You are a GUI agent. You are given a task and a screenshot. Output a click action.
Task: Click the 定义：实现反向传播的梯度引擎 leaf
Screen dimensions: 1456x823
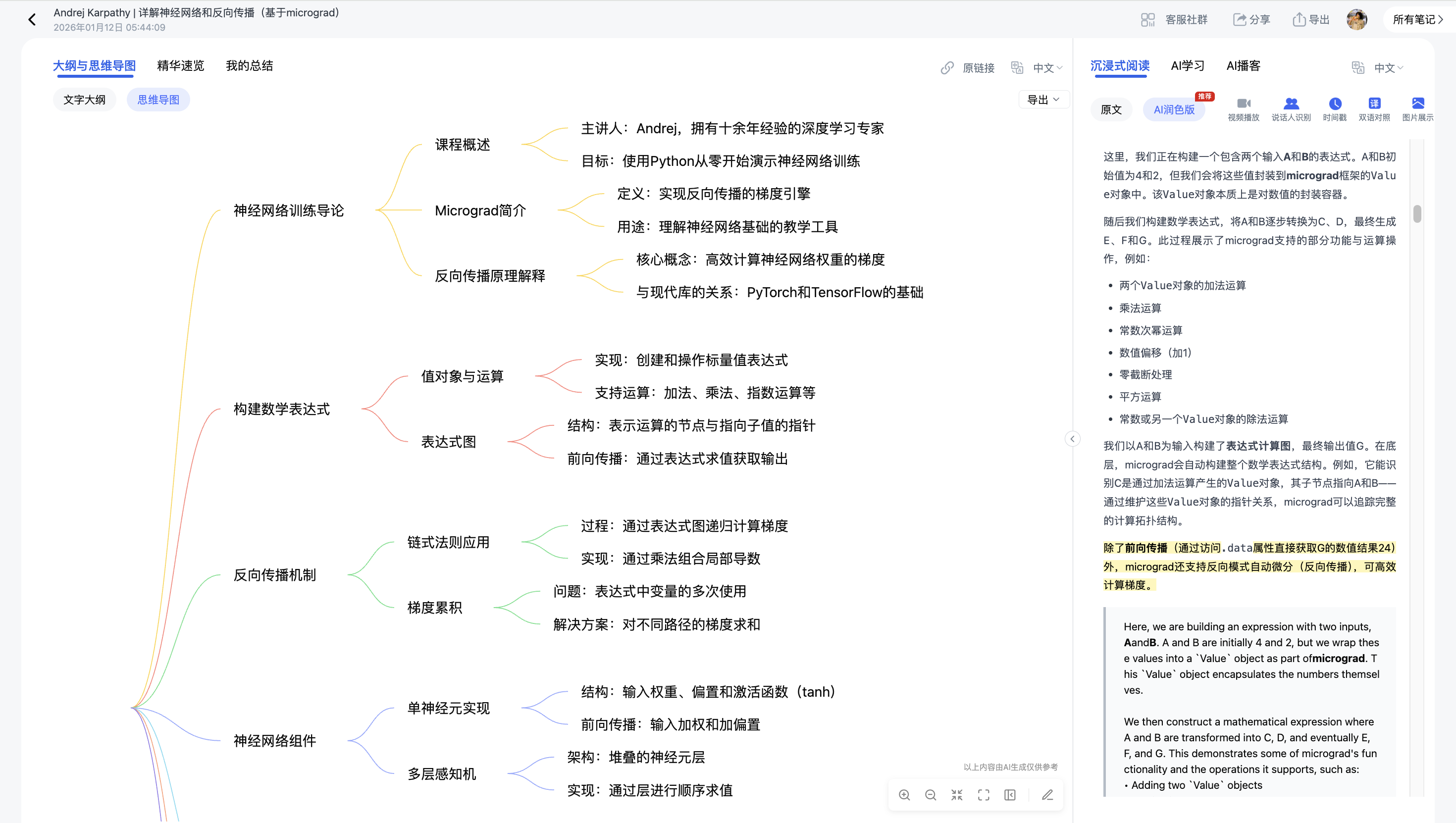713,194
